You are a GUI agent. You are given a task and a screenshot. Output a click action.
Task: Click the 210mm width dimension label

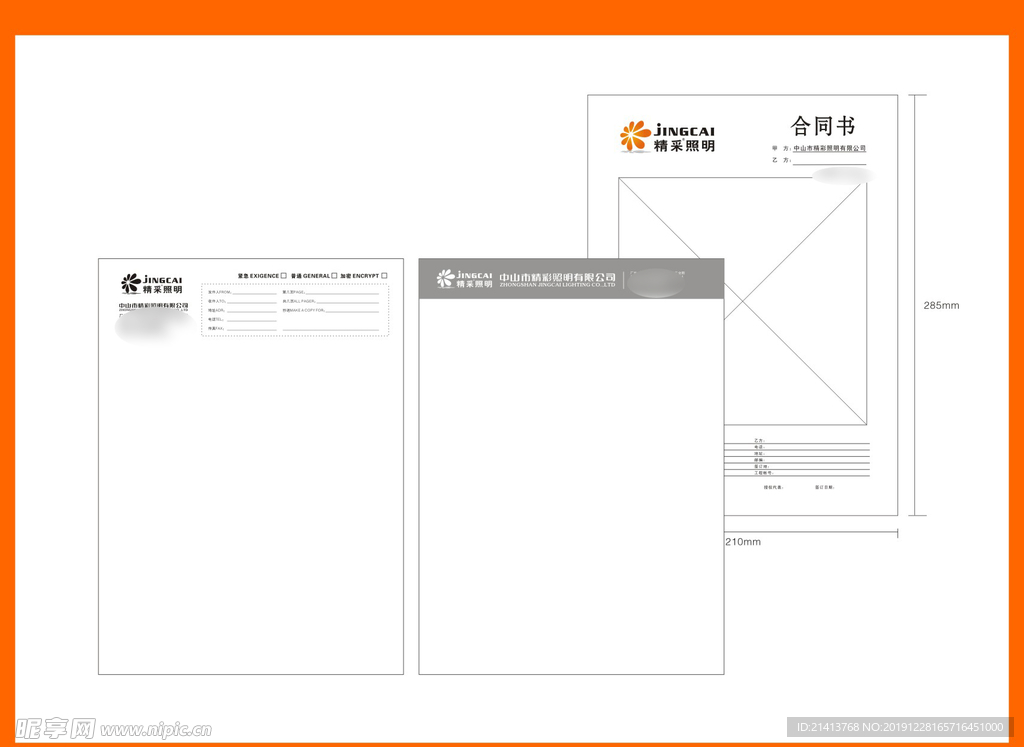click(x=743, y=541)
